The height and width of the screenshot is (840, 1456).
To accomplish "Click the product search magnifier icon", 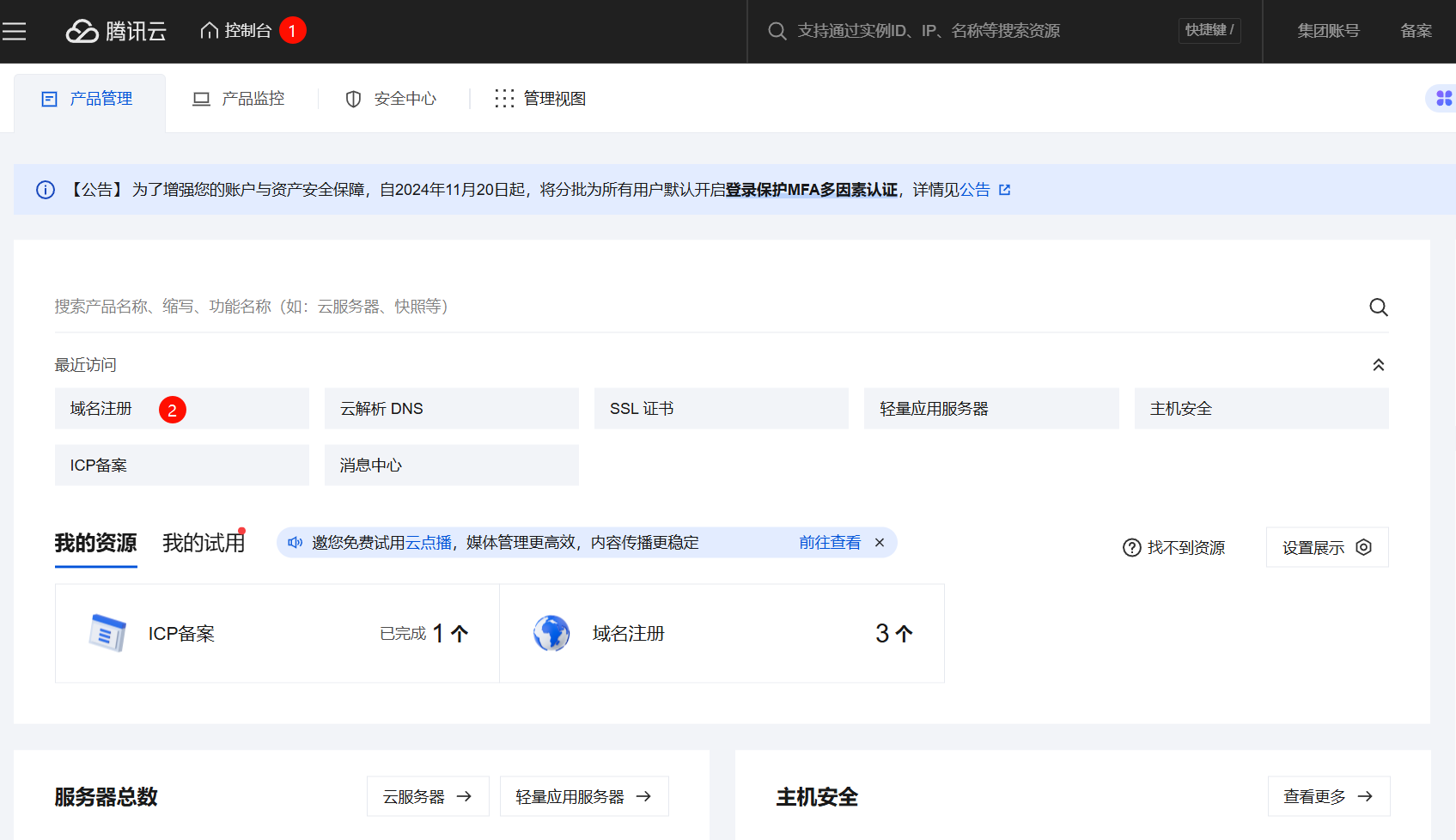I will (x=1378, y=307).
